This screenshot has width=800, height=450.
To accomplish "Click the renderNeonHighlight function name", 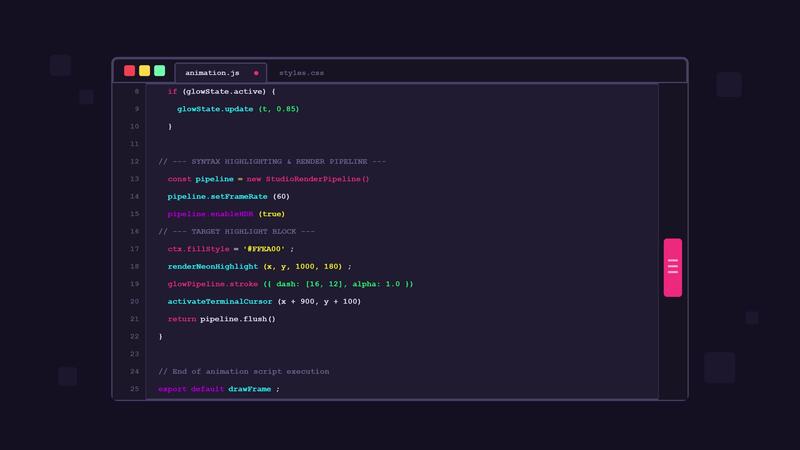I will pos(213,266).
